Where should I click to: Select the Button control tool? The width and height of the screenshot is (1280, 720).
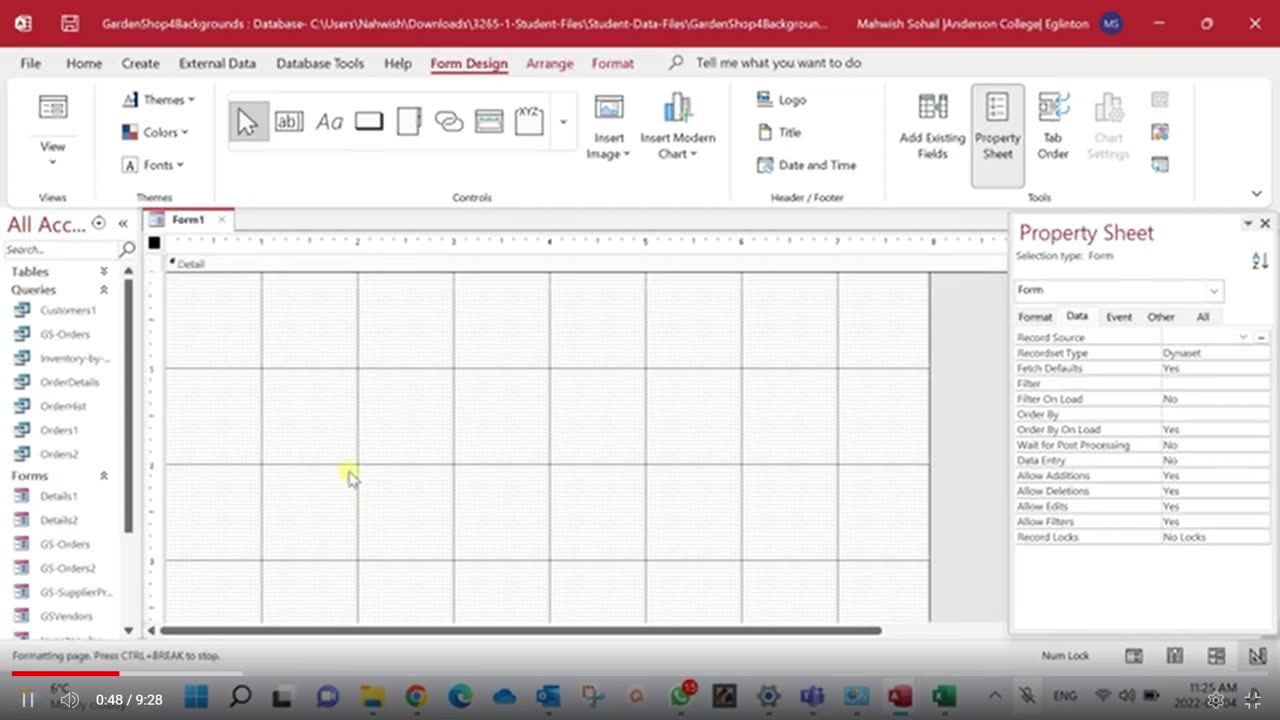click(369, 122)
